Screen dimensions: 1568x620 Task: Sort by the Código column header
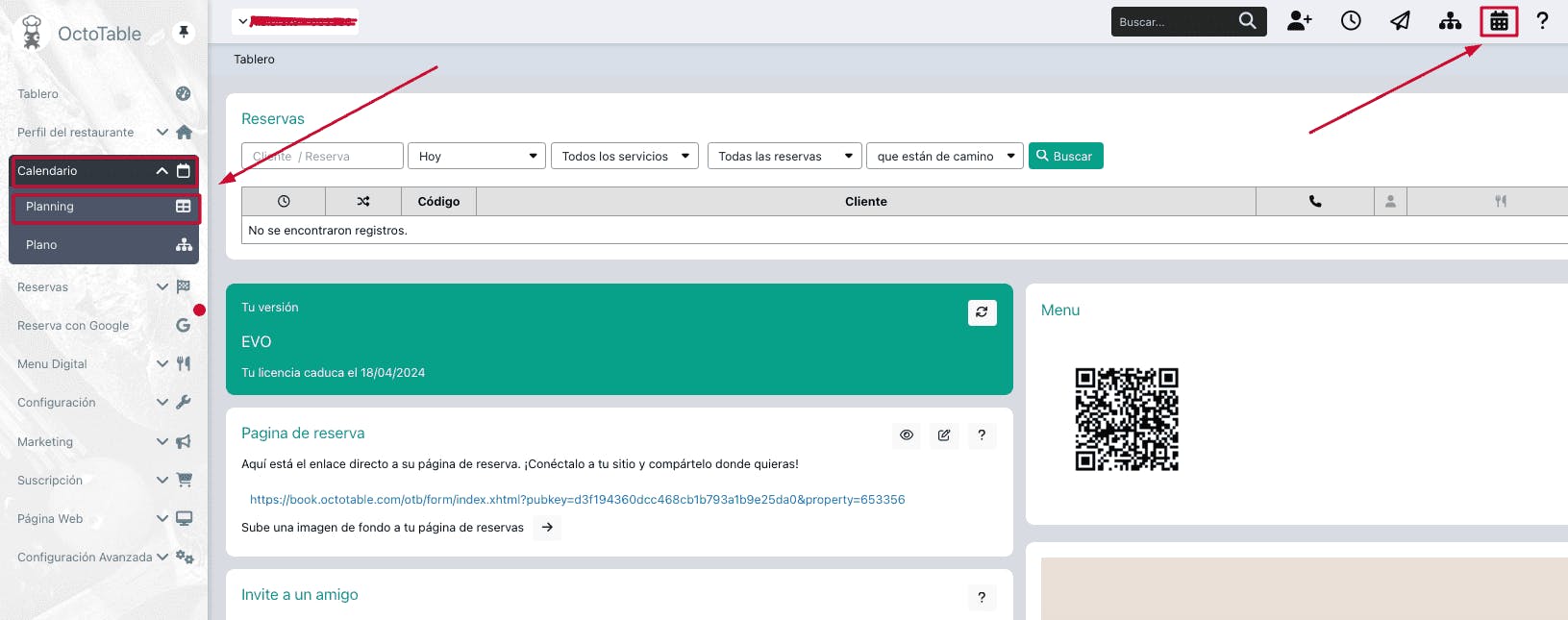[x=439, y=202]
